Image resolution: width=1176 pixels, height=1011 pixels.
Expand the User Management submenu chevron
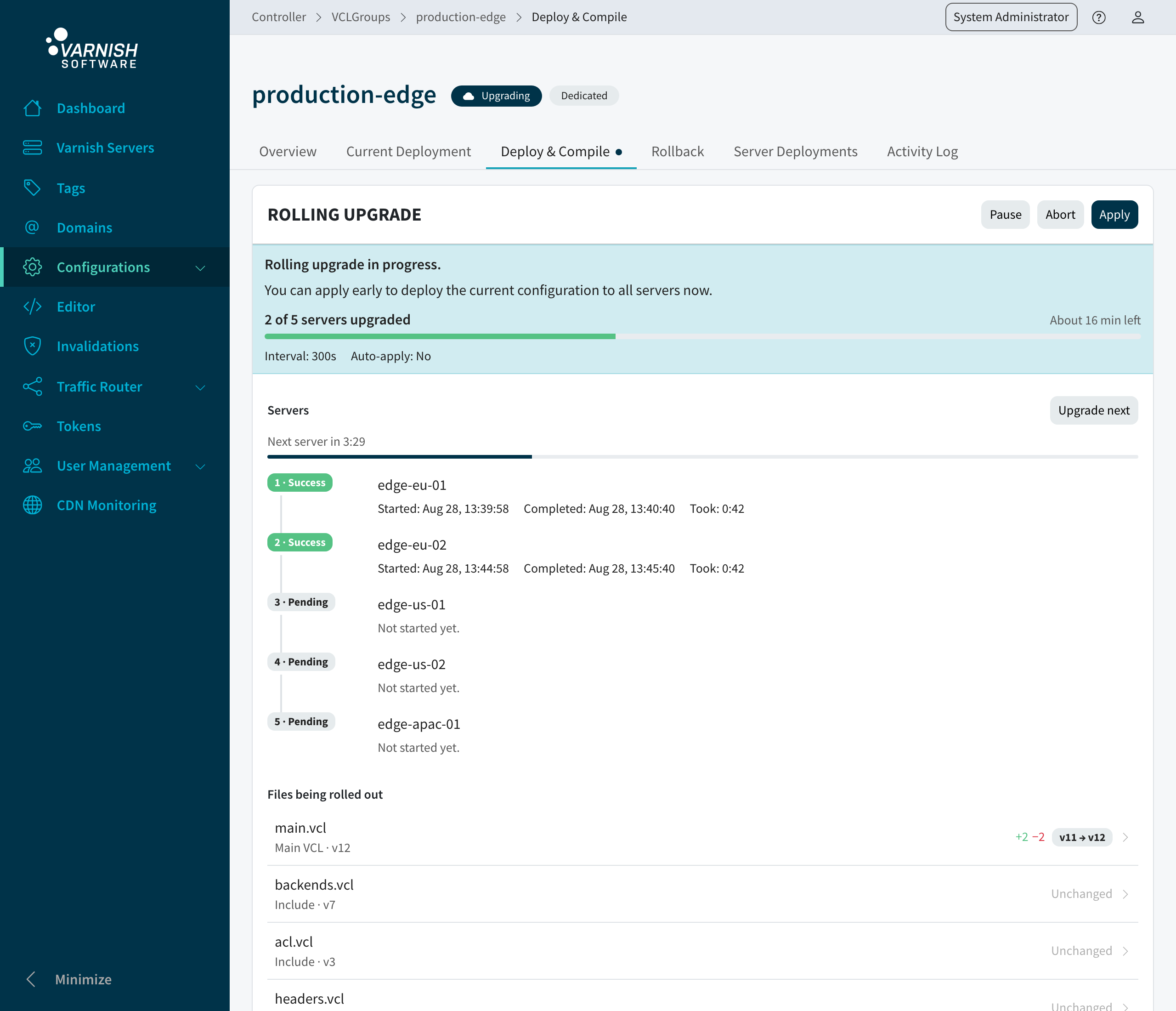coord(200,466)
